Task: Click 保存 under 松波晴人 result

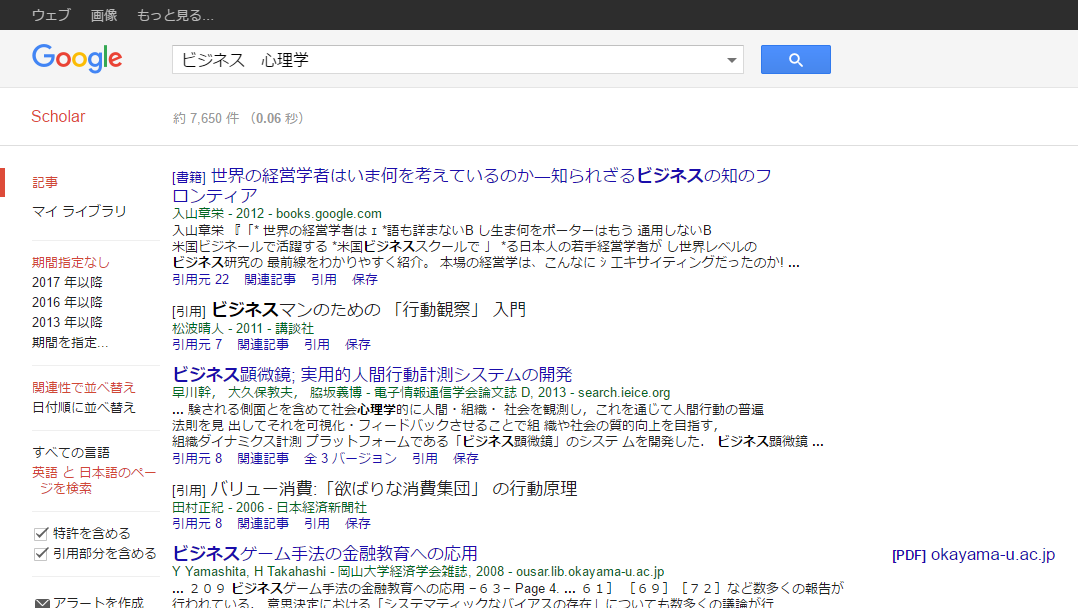Action: pyautogui.click(x=358, y=344)
